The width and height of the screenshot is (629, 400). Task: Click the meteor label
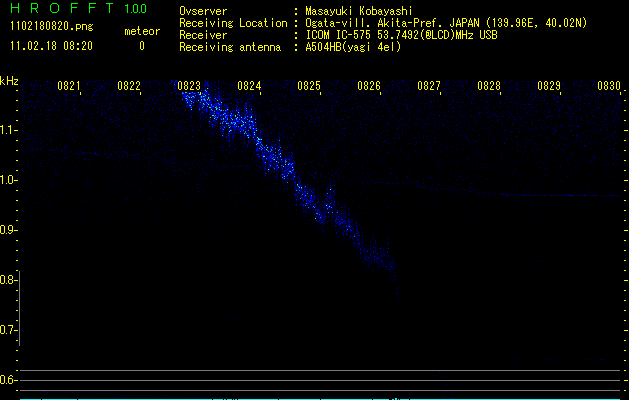click(142, 31)
